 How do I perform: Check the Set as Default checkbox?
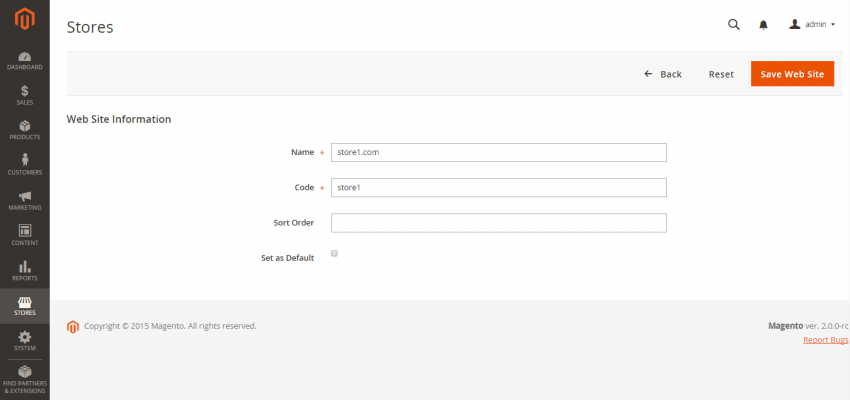[x=334, y=253]
